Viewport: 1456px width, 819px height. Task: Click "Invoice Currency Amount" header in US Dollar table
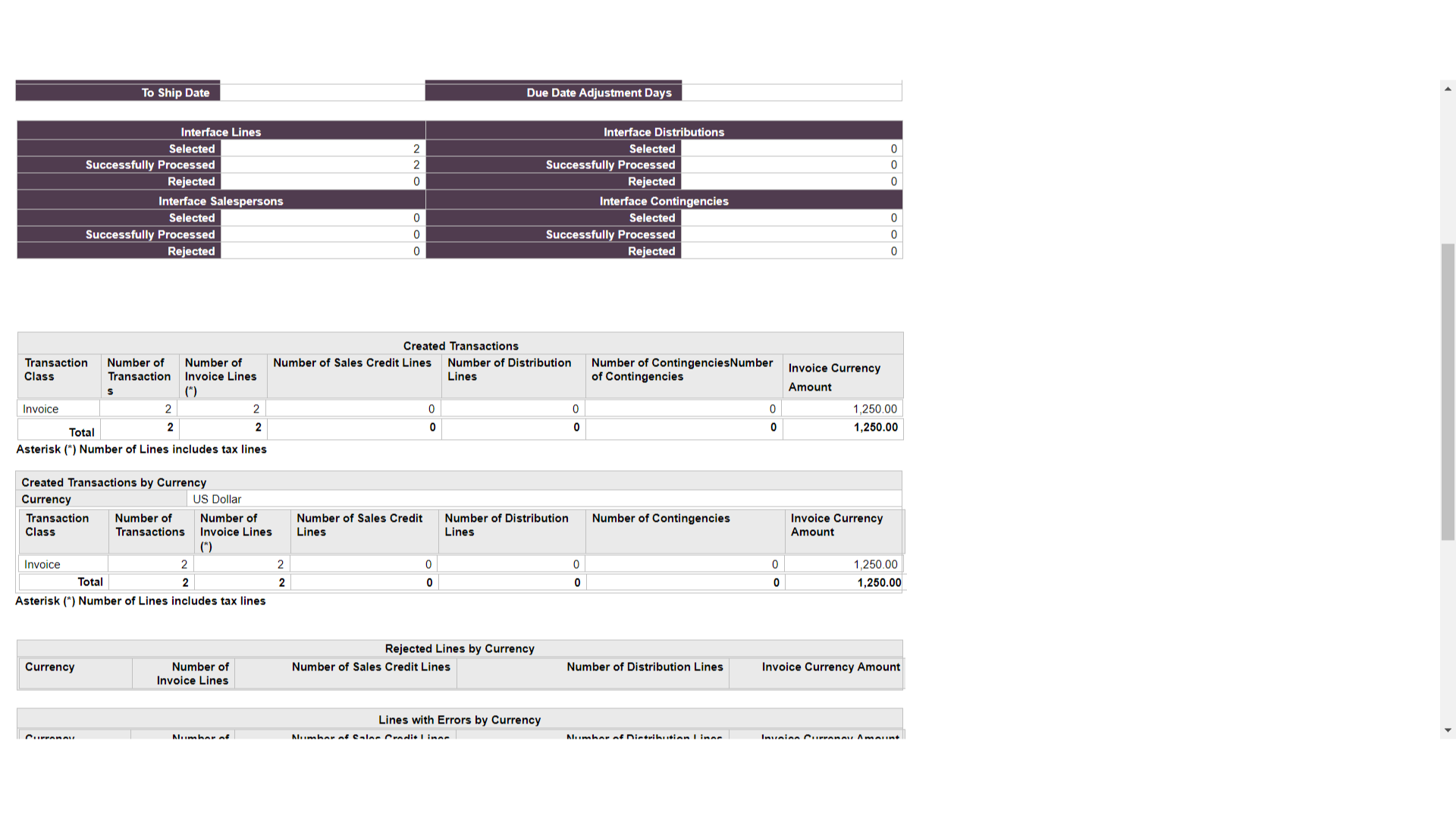pos(836,525)
